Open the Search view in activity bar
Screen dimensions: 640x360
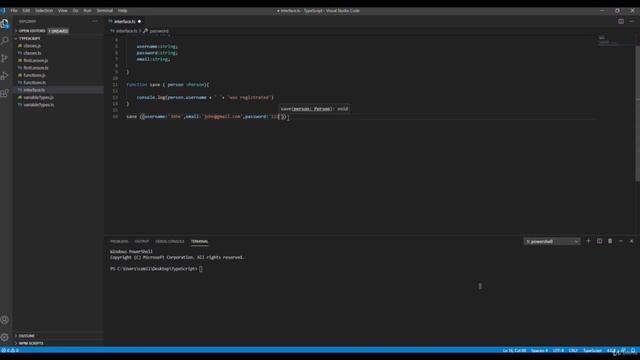5,41
